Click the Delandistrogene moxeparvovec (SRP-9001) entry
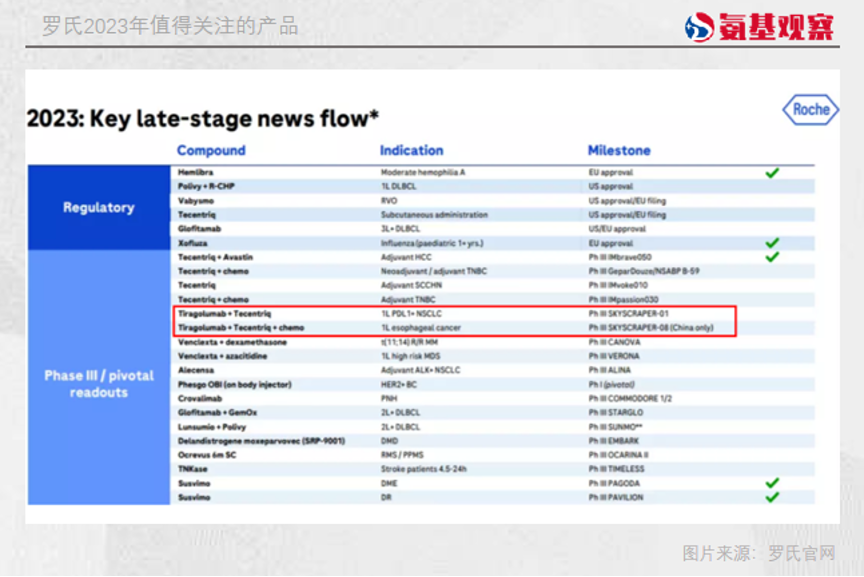The image size is (864, 577). [248, 441]
